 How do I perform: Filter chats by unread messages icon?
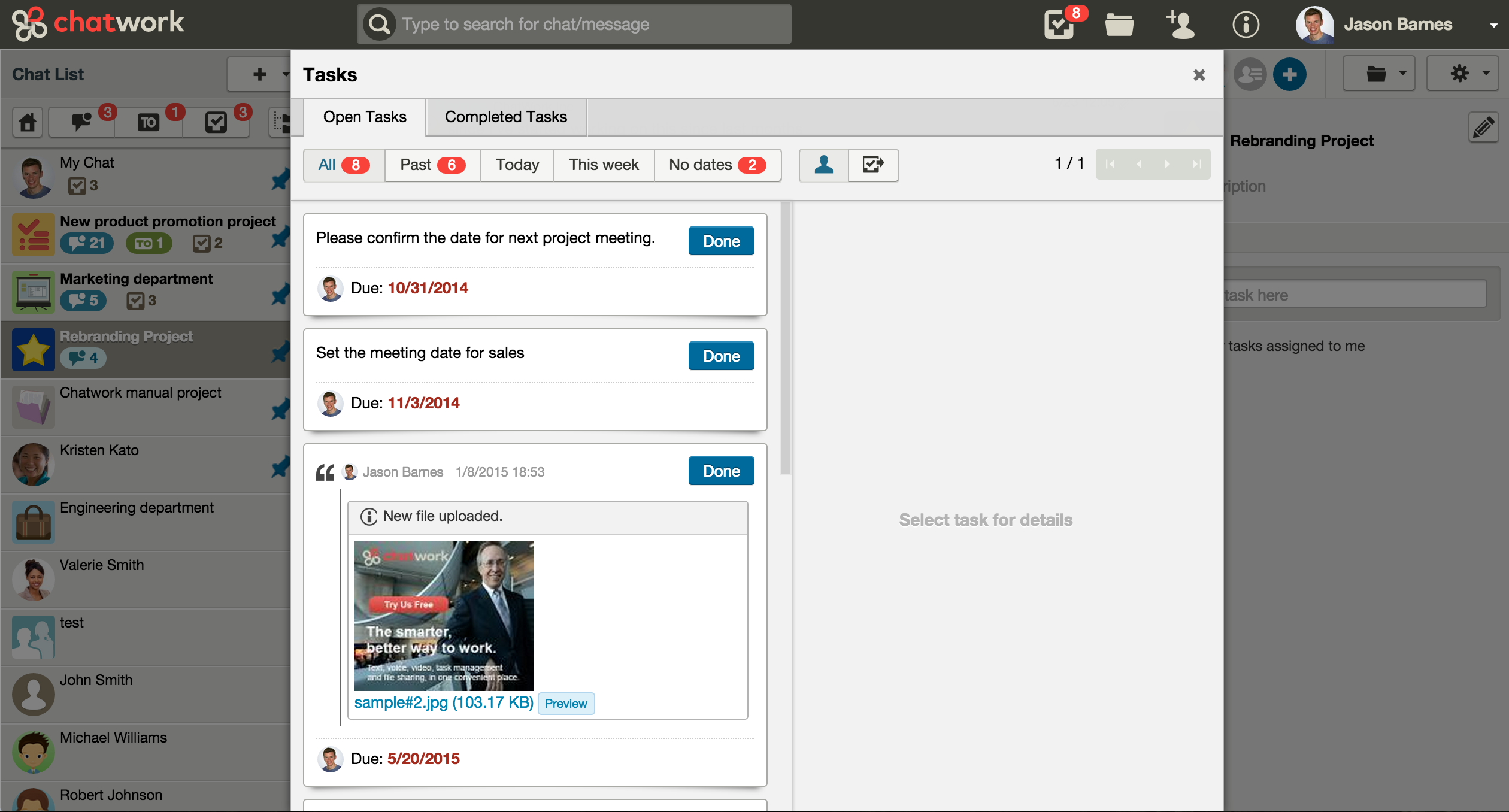tap(82, 122)
